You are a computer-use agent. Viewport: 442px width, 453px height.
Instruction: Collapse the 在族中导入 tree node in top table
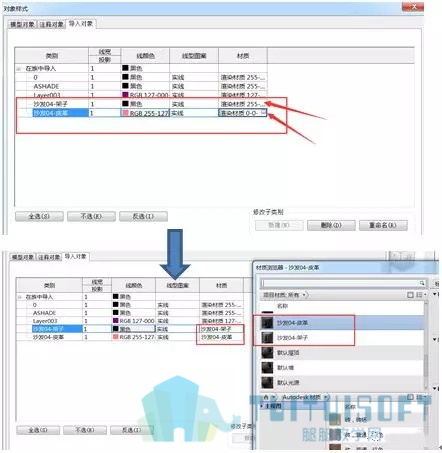point(19,69)
